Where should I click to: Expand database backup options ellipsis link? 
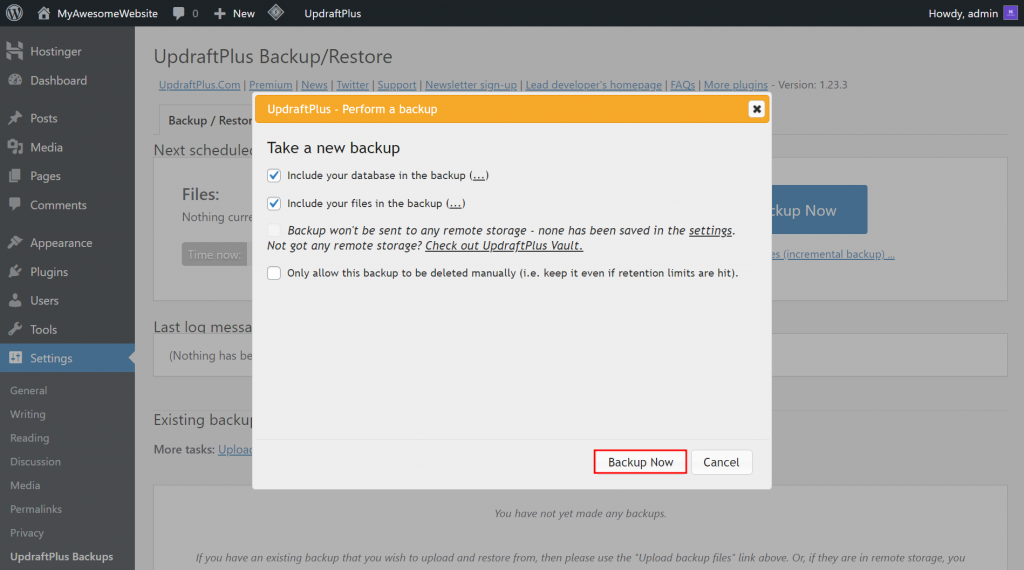pos(479,176)
